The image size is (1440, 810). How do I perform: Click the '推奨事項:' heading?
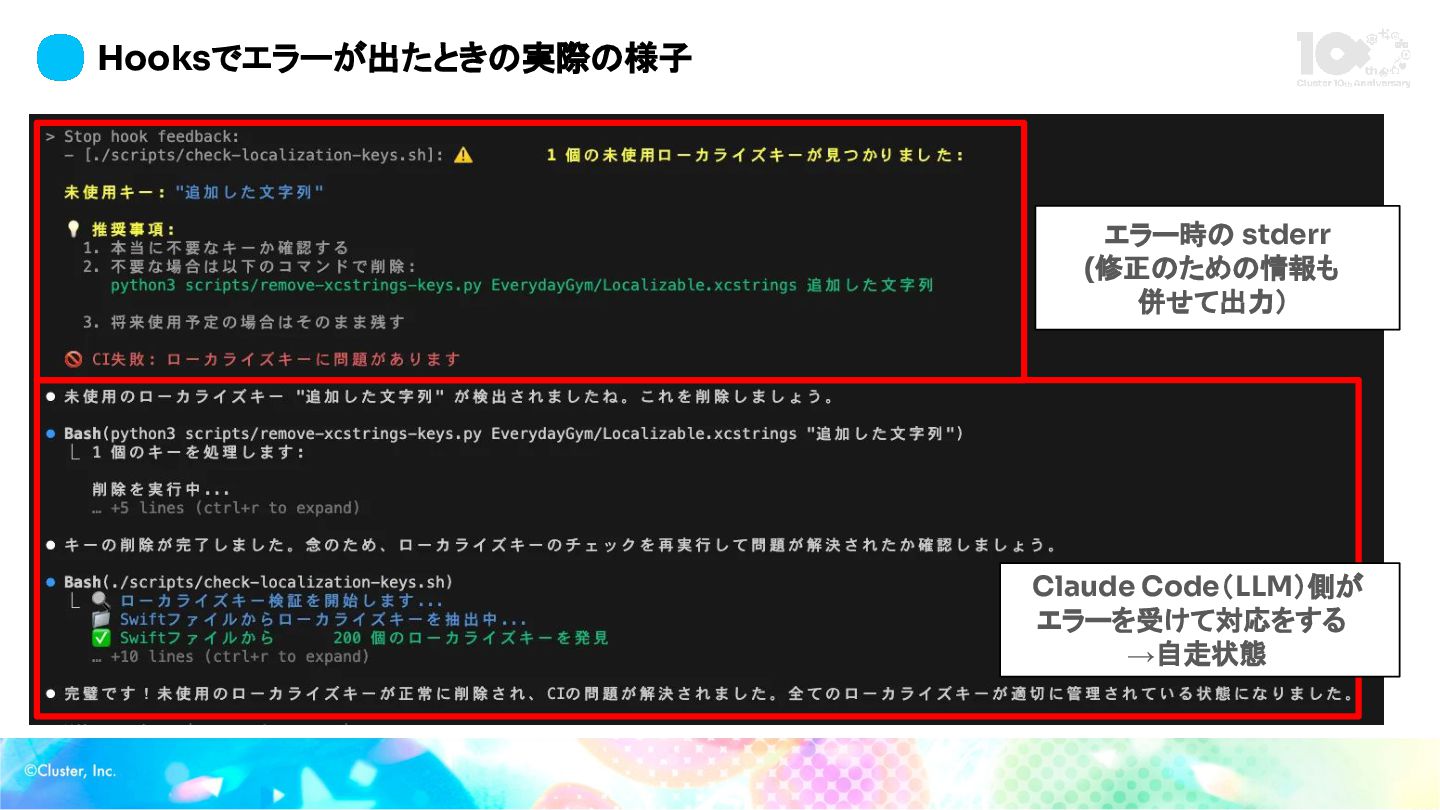134,229
